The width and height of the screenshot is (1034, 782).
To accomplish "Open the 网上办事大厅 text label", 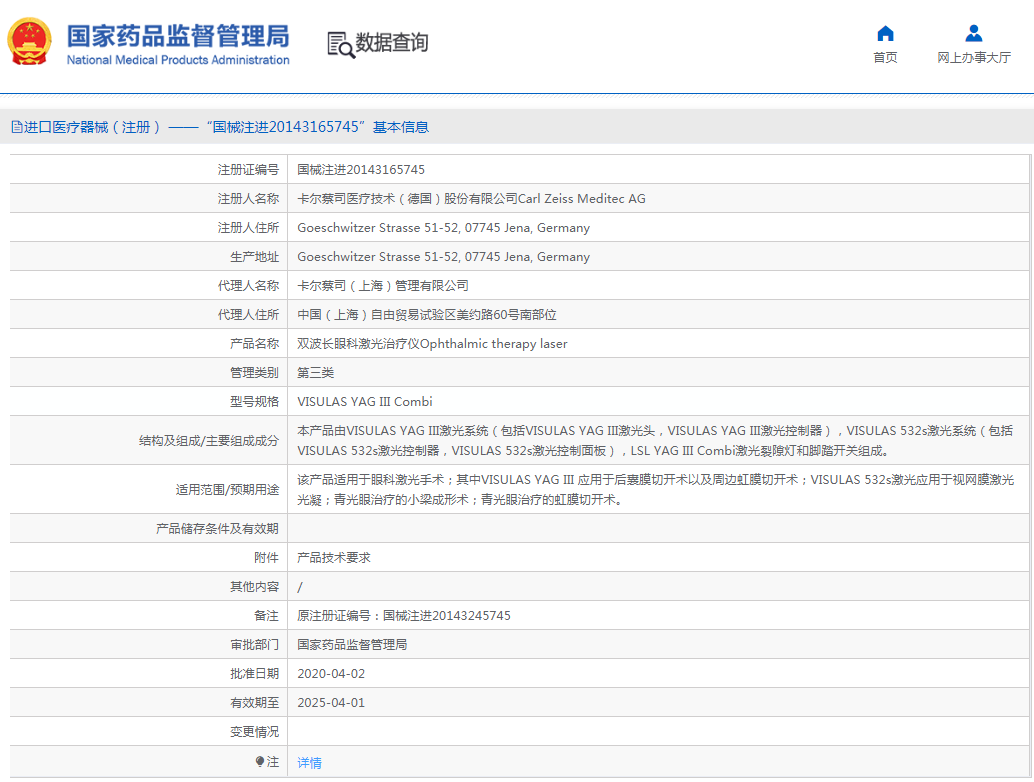I will [x=973, y=58].
